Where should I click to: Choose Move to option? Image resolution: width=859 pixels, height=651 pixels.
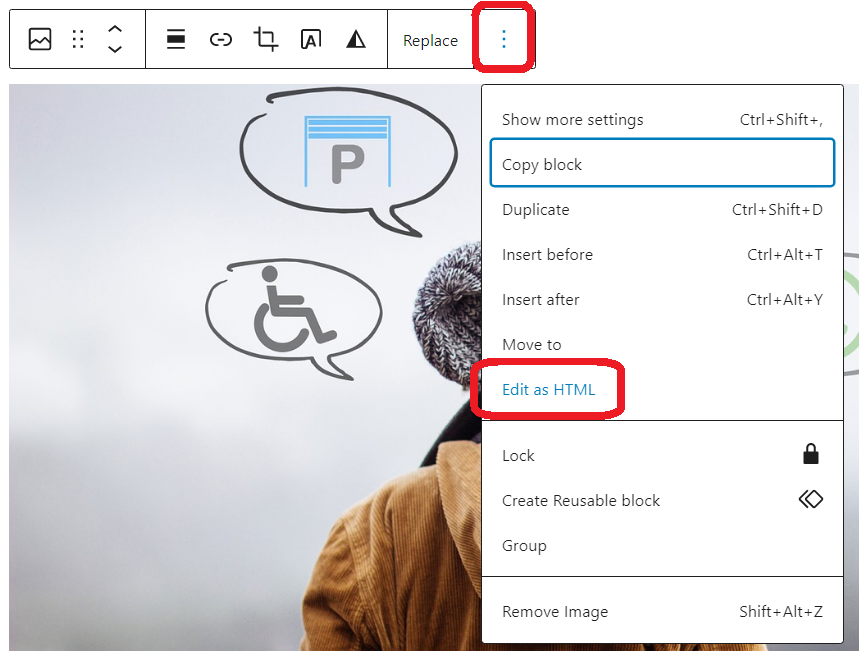click(x=662, y=344)
